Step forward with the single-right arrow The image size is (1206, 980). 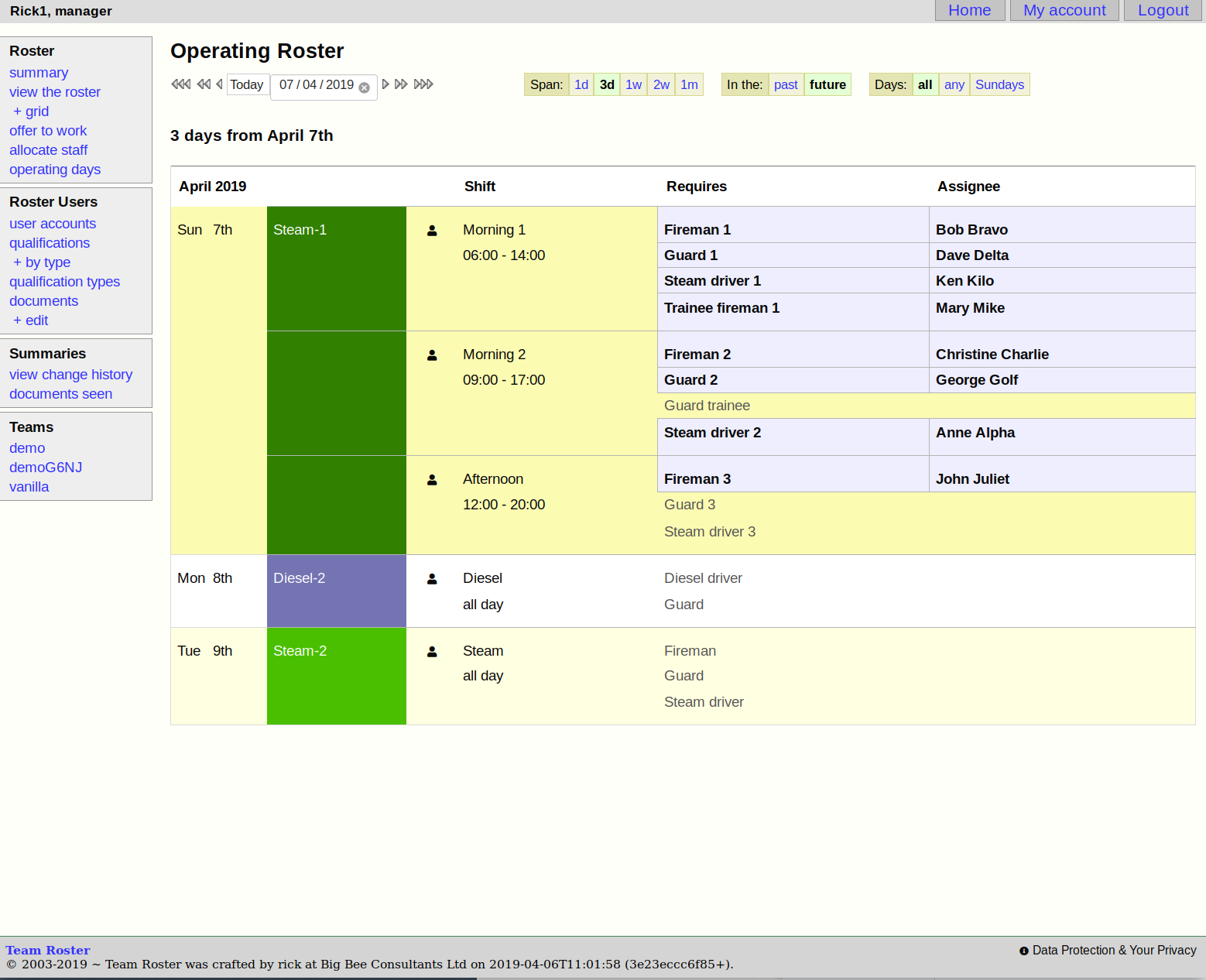385,84
